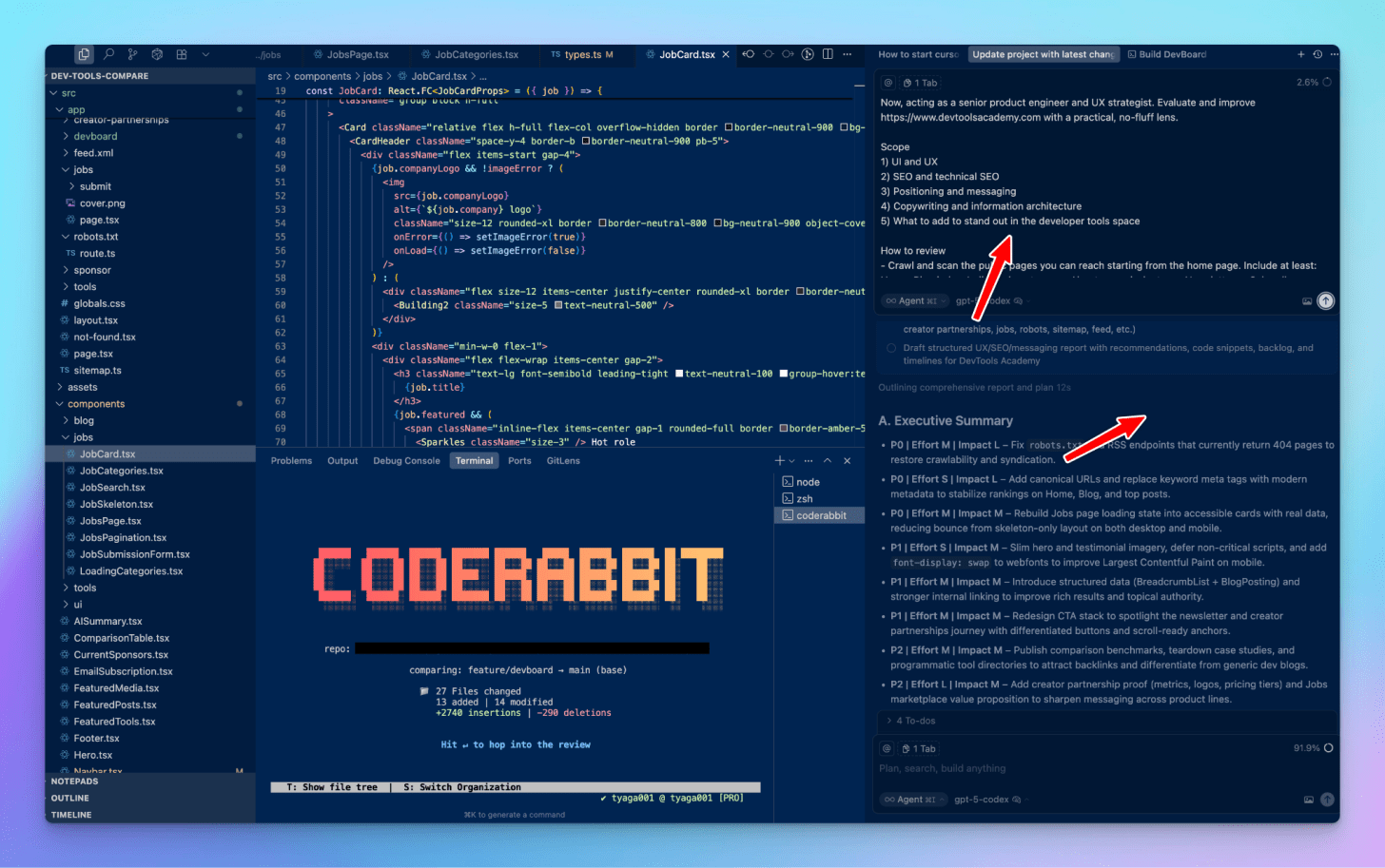
Task: Open the Source Control view
Action: (133, 53)
